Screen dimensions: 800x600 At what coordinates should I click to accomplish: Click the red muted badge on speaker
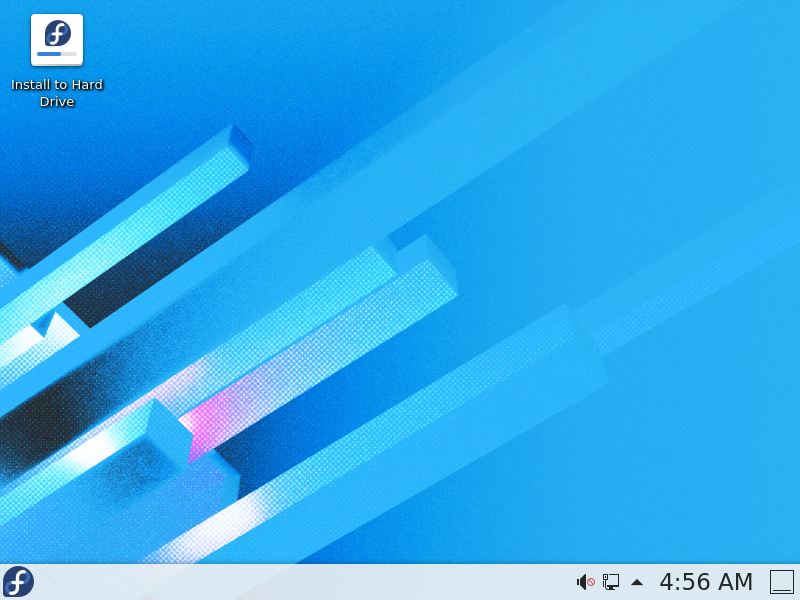click(x=591, y=583)
